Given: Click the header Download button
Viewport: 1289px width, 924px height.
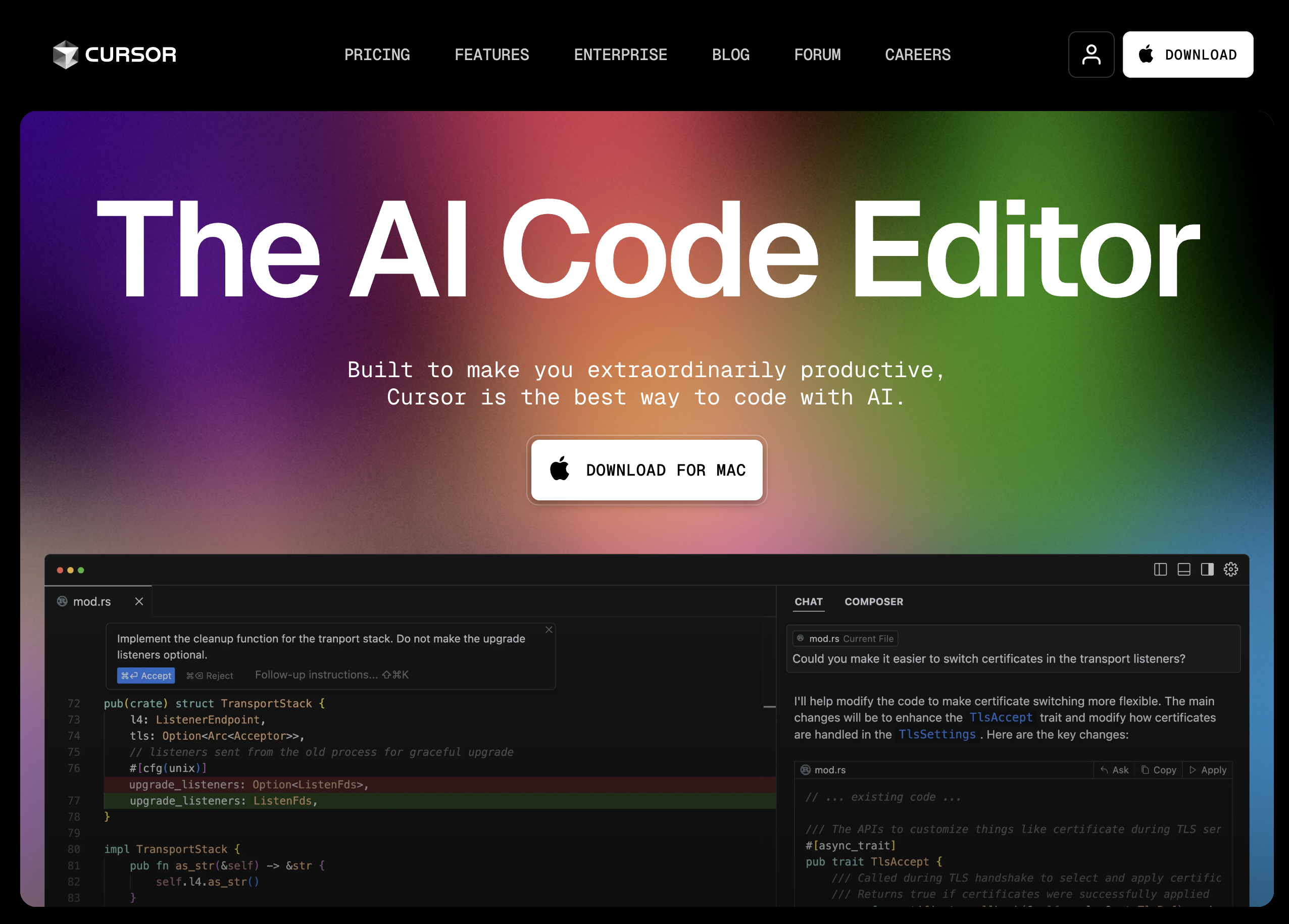Looking at the screenshot, I should tap(1187, 55).
